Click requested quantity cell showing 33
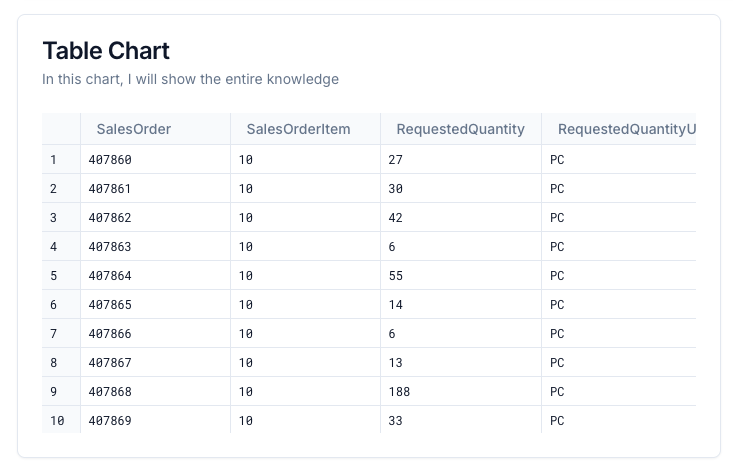The width and height of the screenshot is (733, 469). coord(461,419)
